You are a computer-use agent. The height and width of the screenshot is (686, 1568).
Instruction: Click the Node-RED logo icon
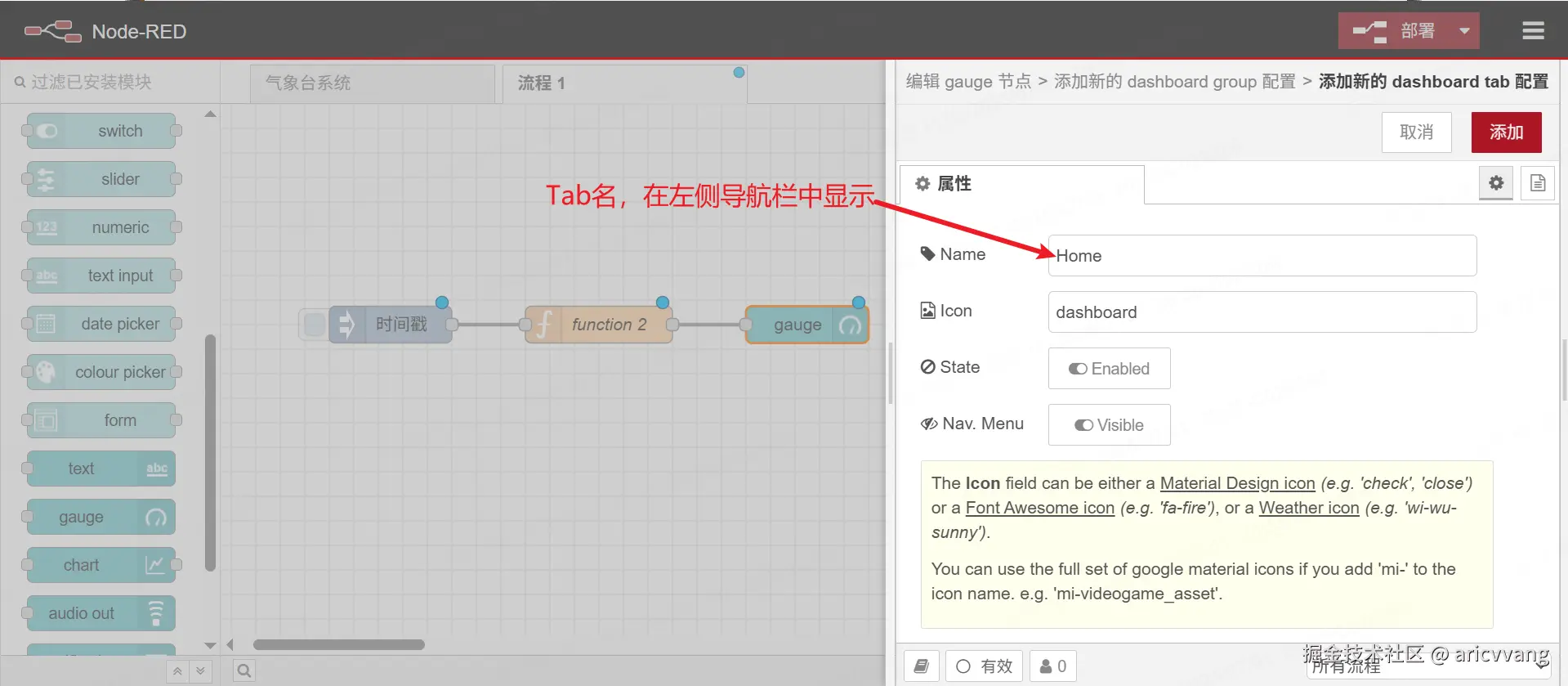(53, 31)
